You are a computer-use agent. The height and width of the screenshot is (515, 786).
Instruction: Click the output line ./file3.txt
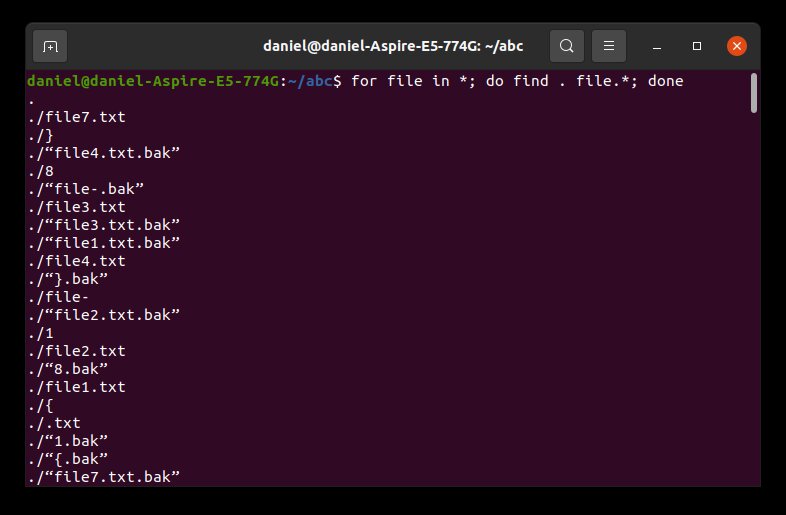click(x=77, y=207)
